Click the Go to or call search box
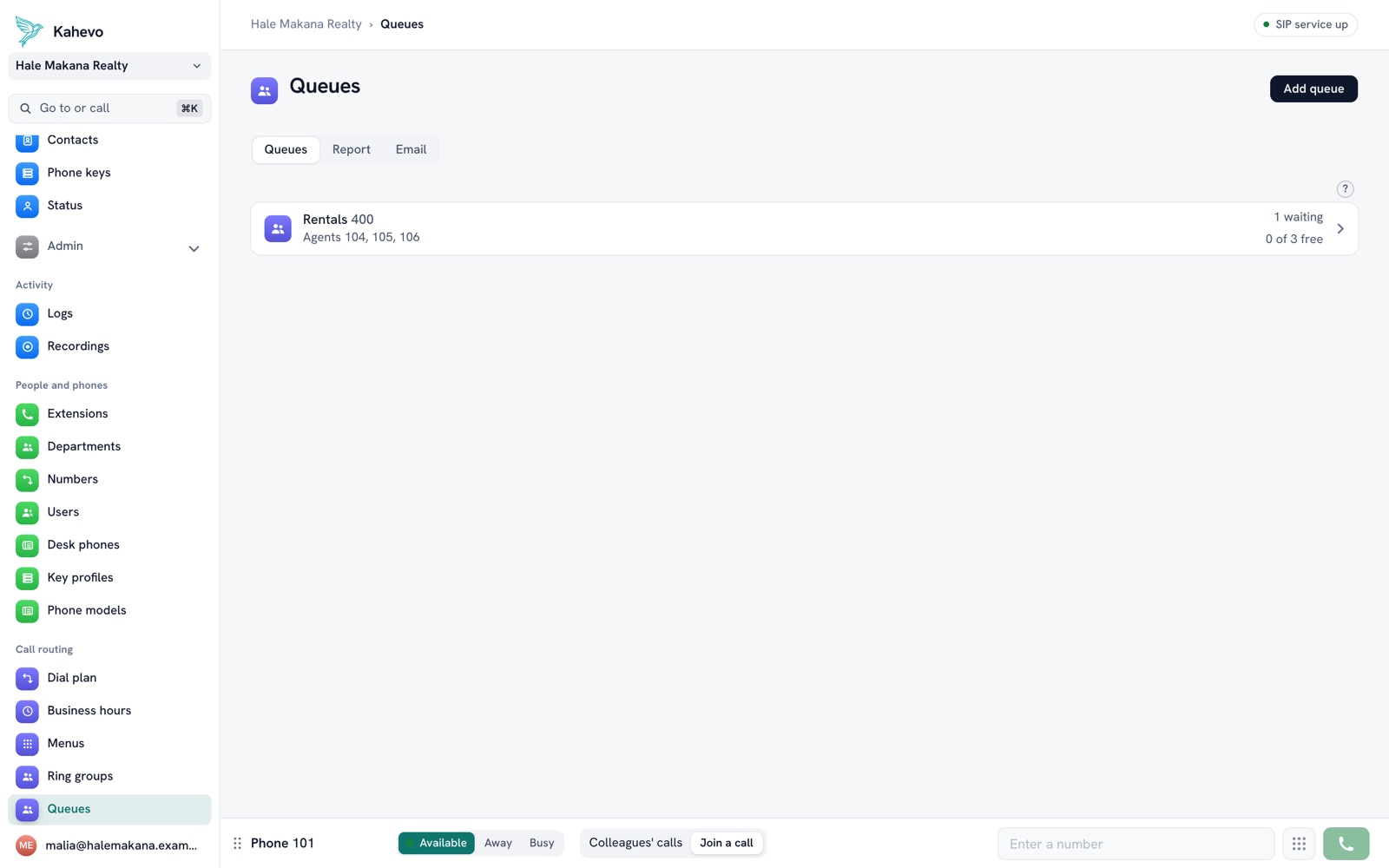Viewport: 1389px width, 868px height. [109, 108]
